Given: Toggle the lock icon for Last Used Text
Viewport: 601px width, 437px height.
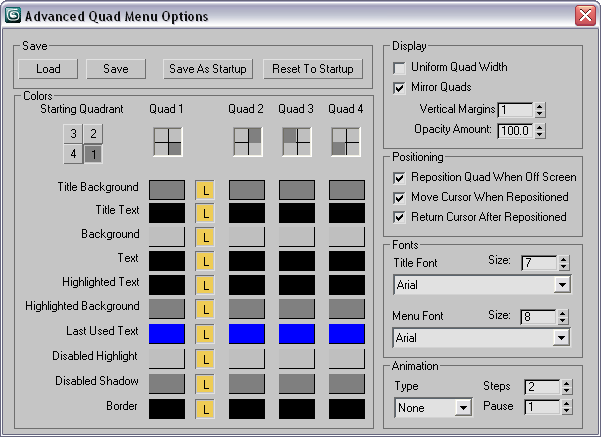Looking at the screenshot, I should 205,334.
